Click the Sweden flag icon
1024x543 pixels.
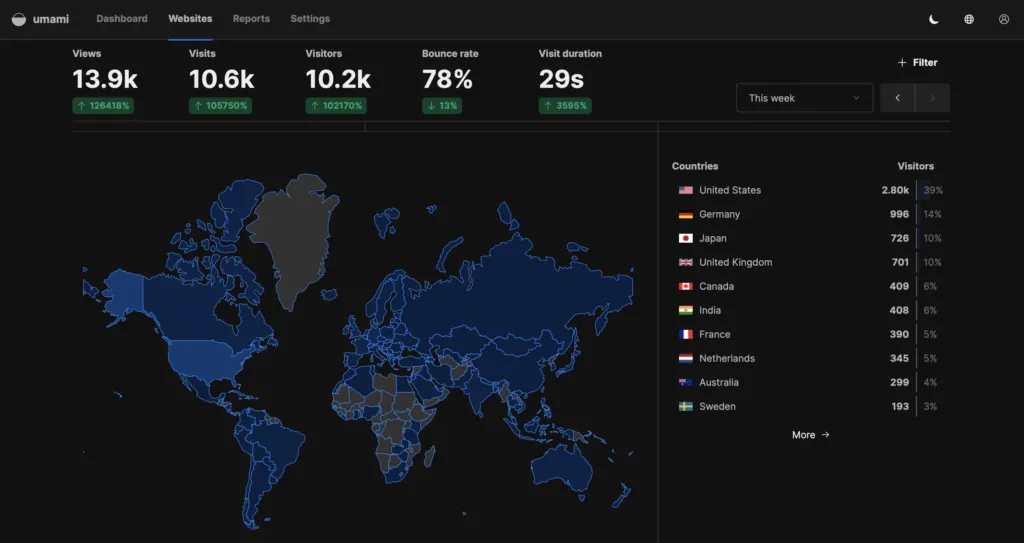tap(685, 407)
